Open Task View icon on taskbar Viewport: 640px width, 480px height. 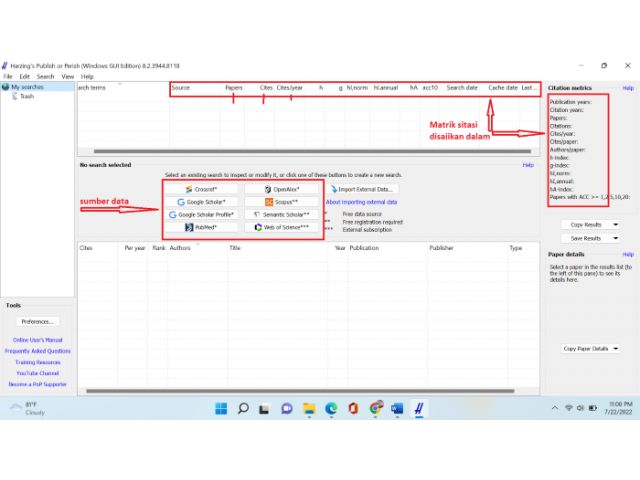[x=264, y=409]
